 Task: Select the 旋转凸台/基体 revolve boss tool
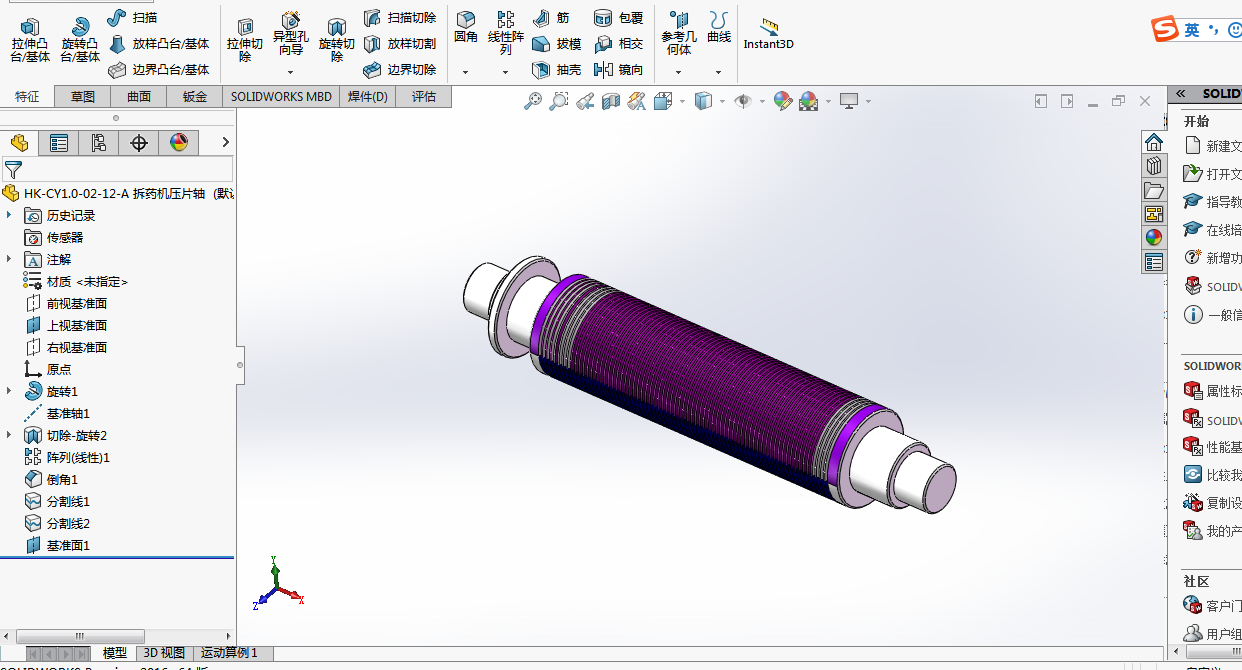coord(80,40)
